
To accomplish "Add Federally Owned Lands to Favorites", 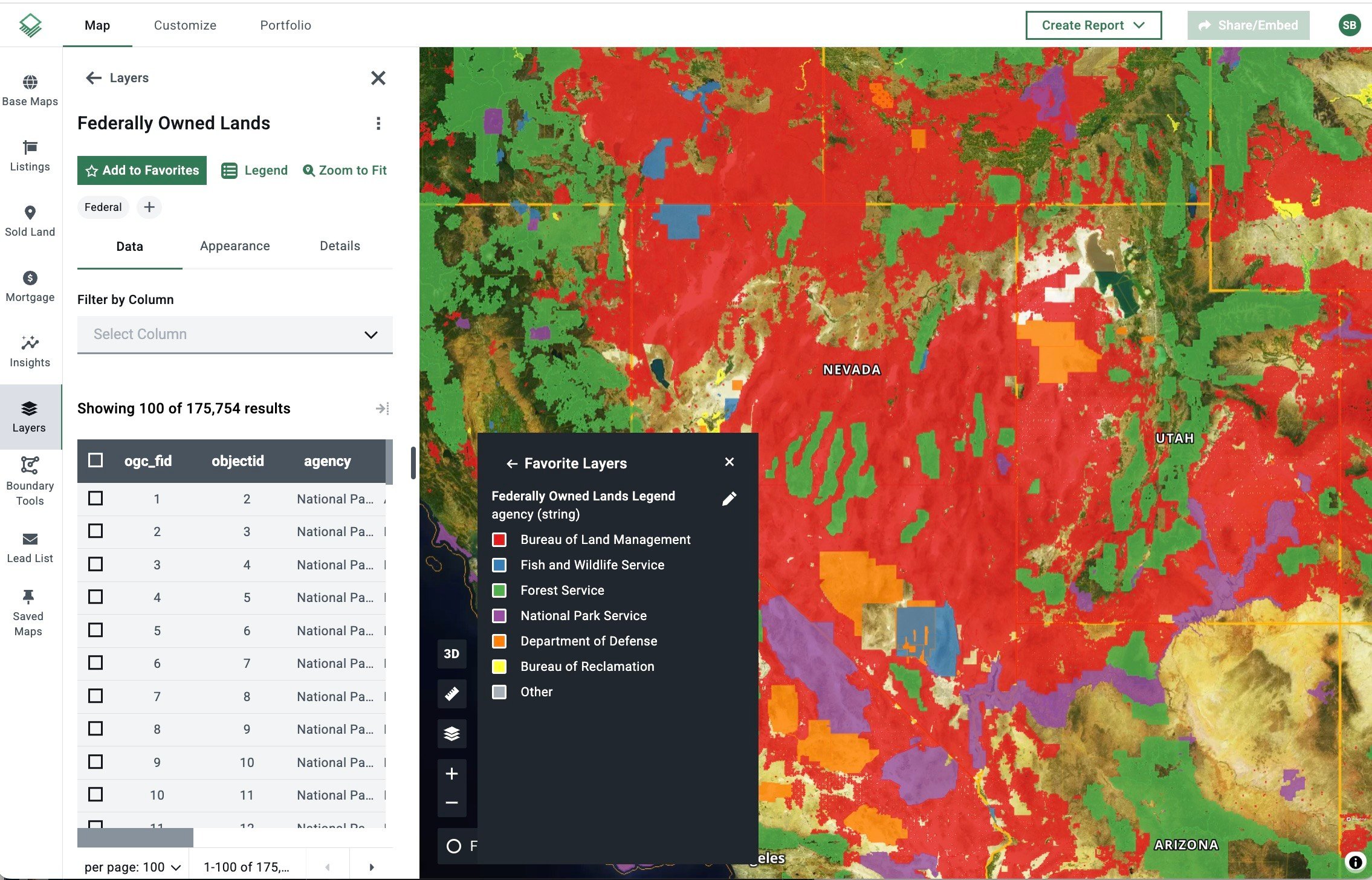I will pyautogui.click(x=141, y=170).
